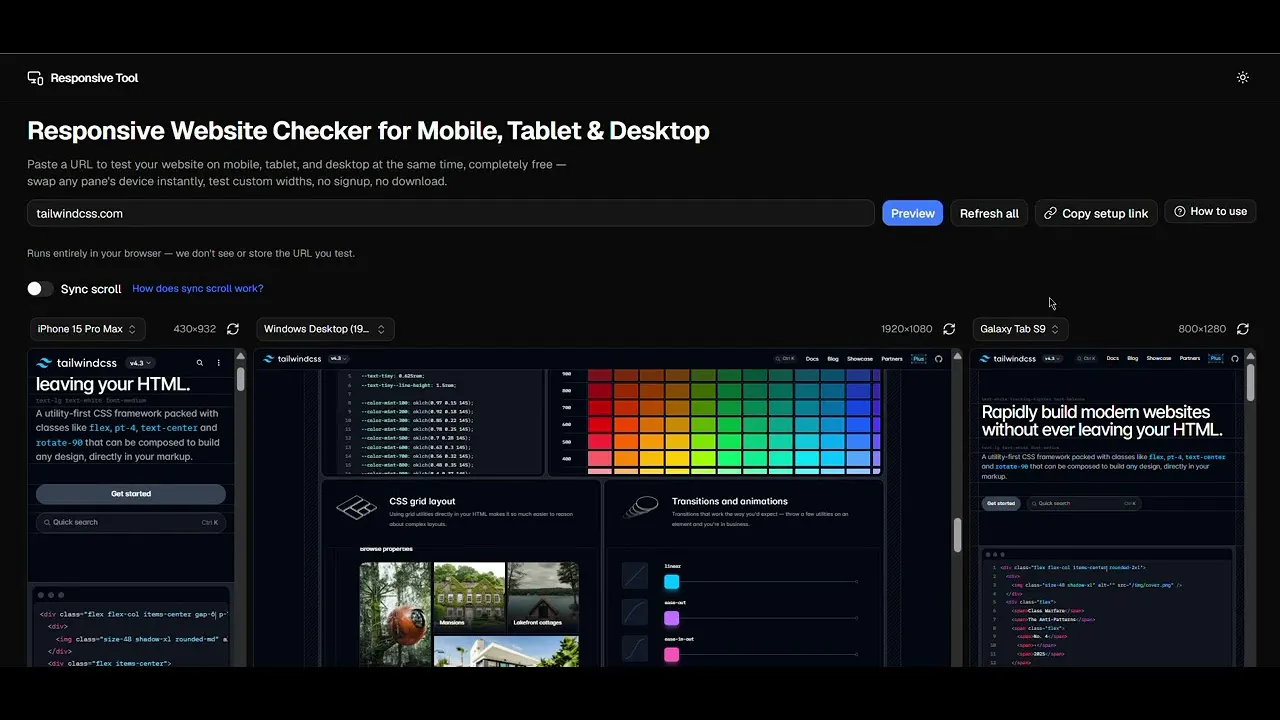Reload the iPhone 15 Pro Max pane
This screenshot has width=1280, height=720.
click(x=233, y=329)
